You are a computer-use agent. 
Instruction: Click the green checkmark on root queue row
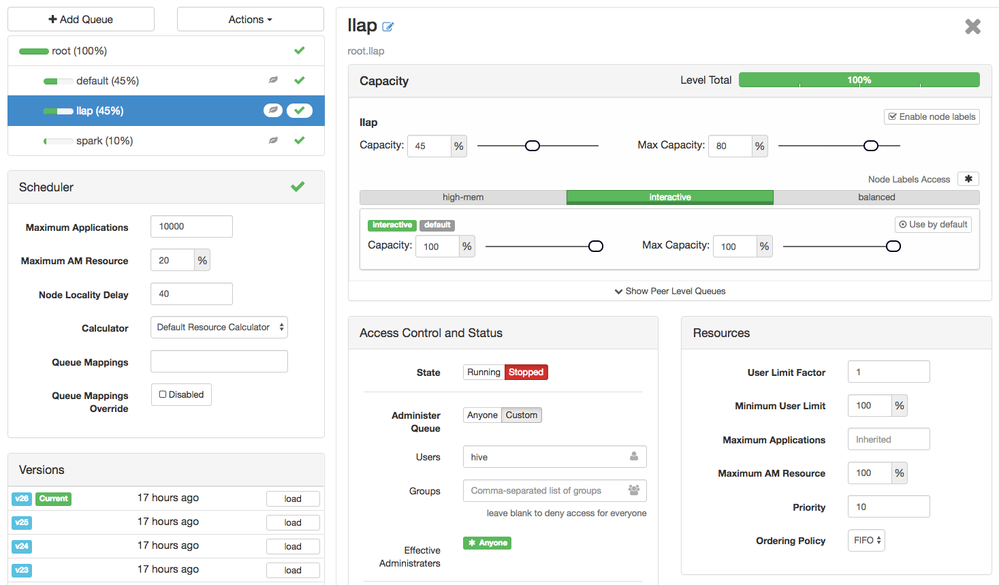click(x=299, y=50)
